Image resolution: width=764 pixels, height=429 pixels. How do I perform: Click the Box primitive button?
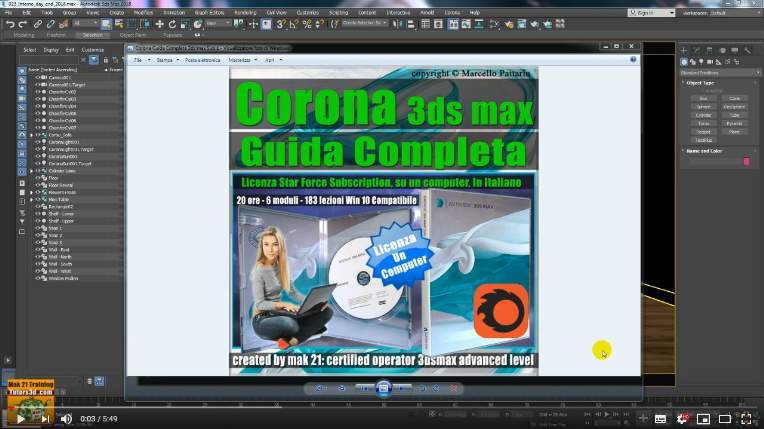coord(704,98)
